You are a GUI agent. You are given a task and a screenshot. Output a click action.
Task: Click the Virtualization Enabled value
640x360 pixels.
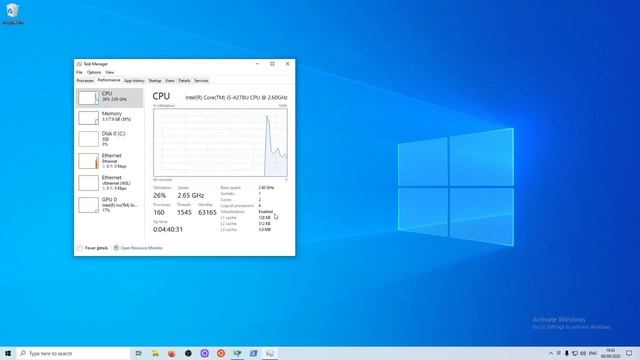point(266,212)
